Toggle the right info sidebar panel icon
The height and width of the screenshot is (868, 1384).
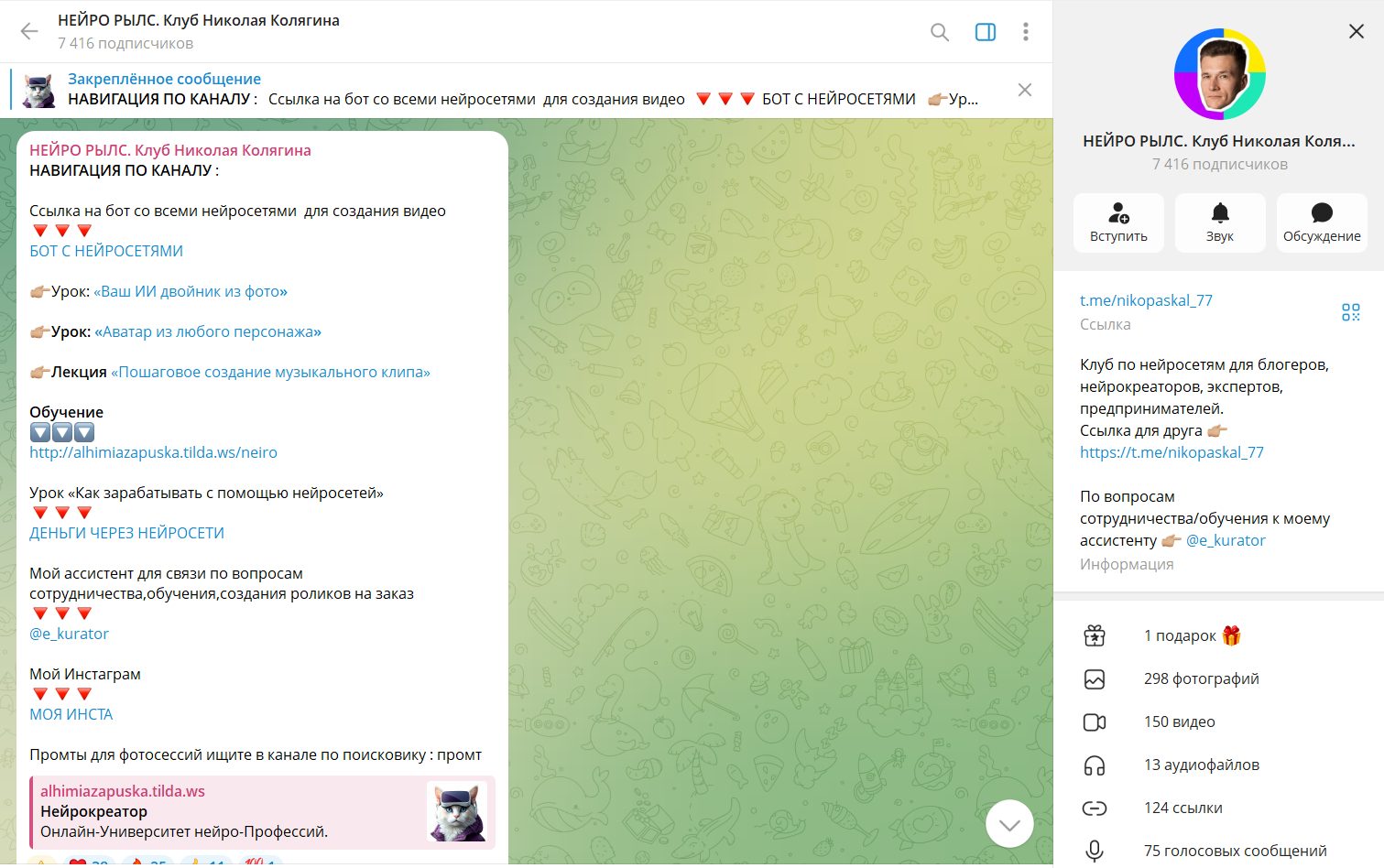(986, 32)
